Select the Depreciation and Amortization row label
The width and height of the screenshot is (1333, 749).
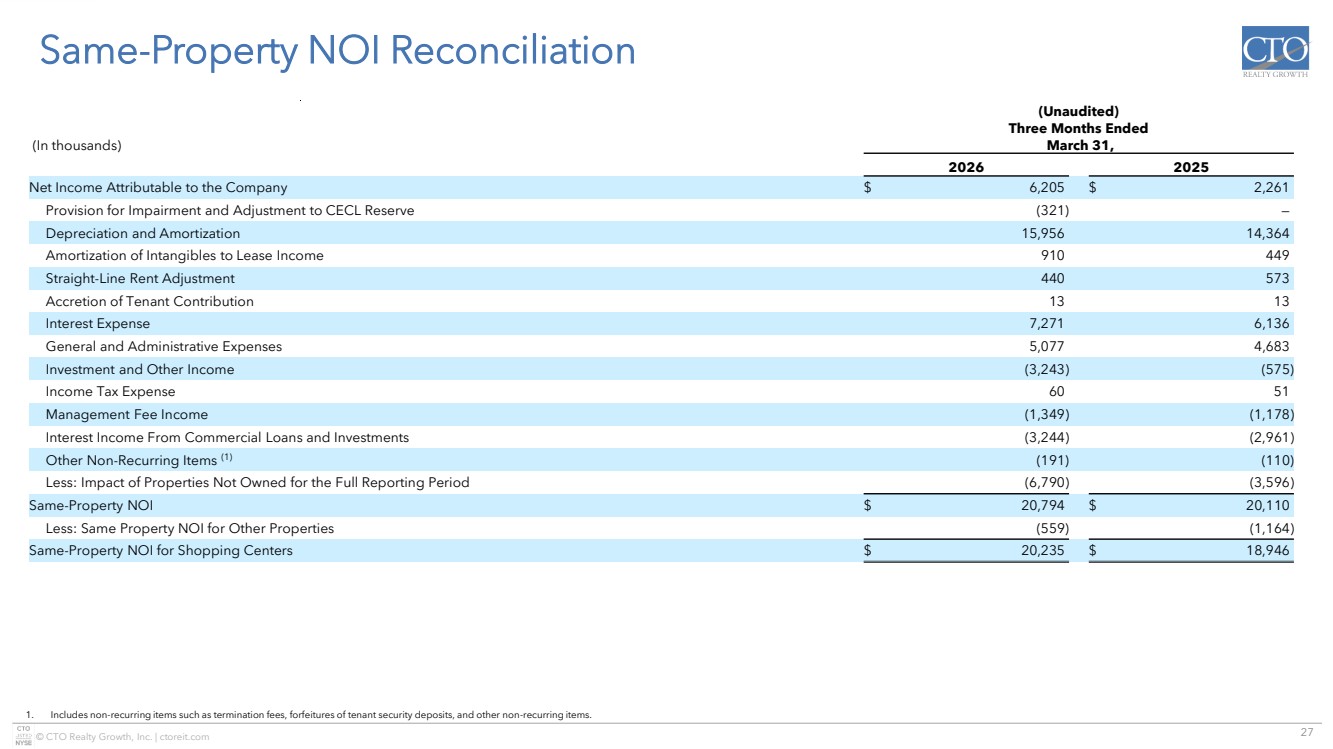point(142,233)
